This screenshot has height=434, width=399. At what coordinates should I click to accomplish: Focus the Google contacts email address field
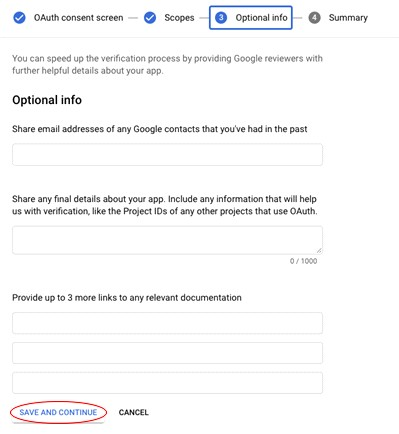167,155
